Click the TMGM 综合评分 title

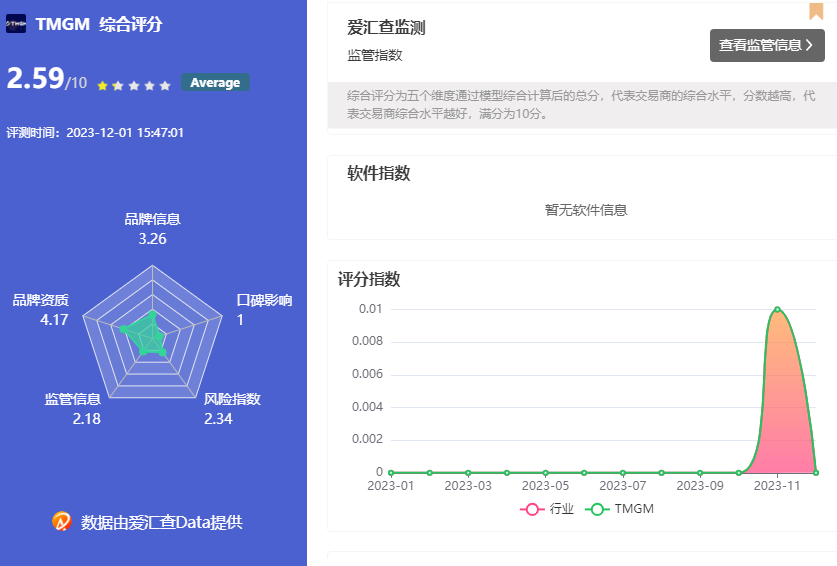click(x=99, y=24)
